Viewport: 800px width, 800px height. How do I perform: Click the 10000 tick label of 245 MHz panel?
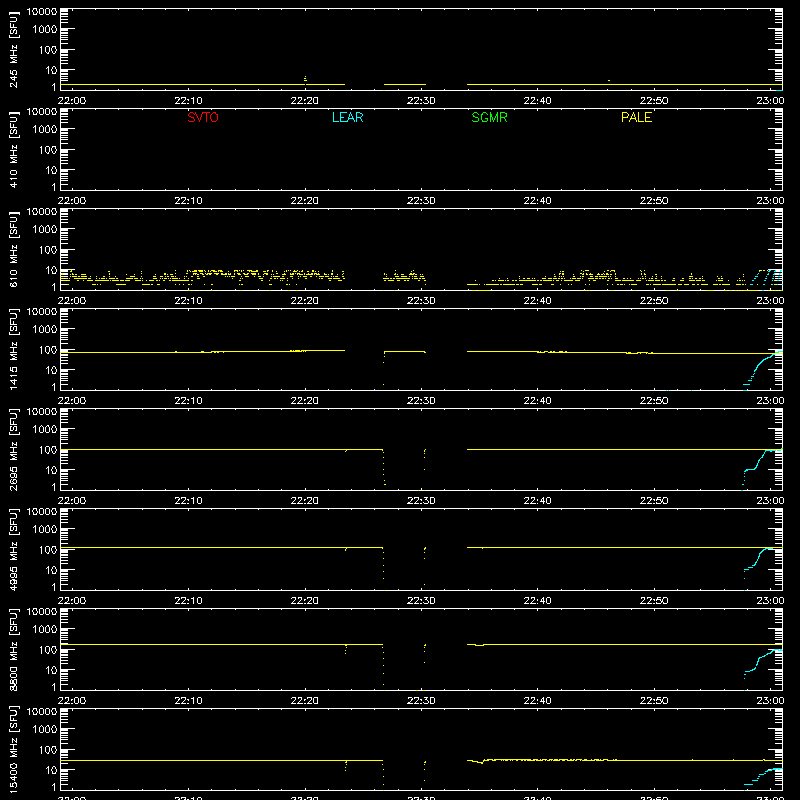pos(42,12)
